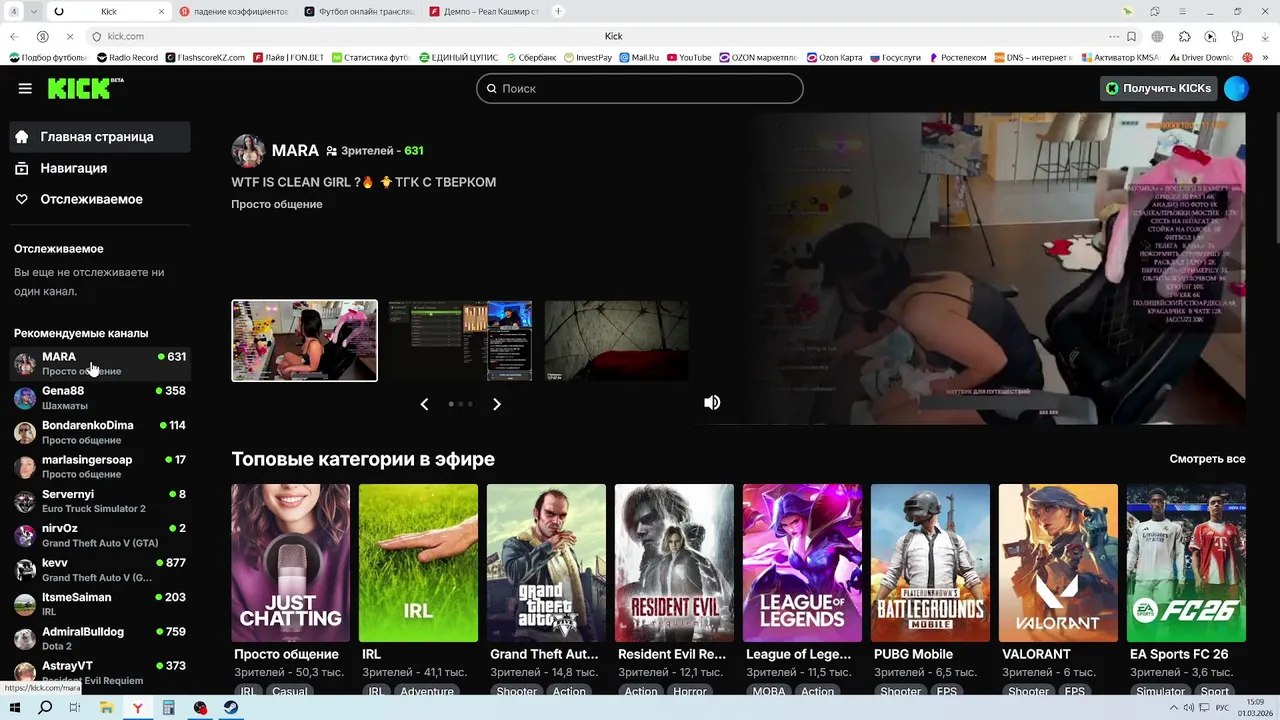Expand hidden system tray icons chevron
The height and width of the screenshot is (720, 1280).
(x=1175, y=707)
